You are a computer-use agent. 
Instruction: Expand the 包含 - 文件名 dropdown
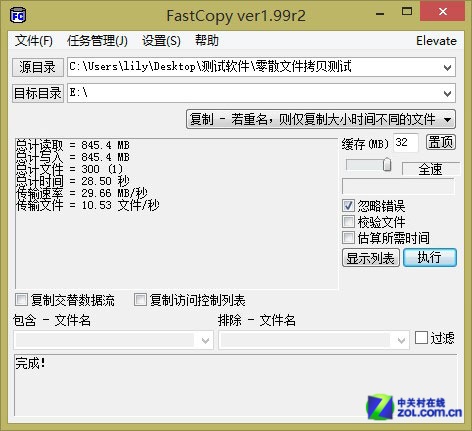click(205, 340)
